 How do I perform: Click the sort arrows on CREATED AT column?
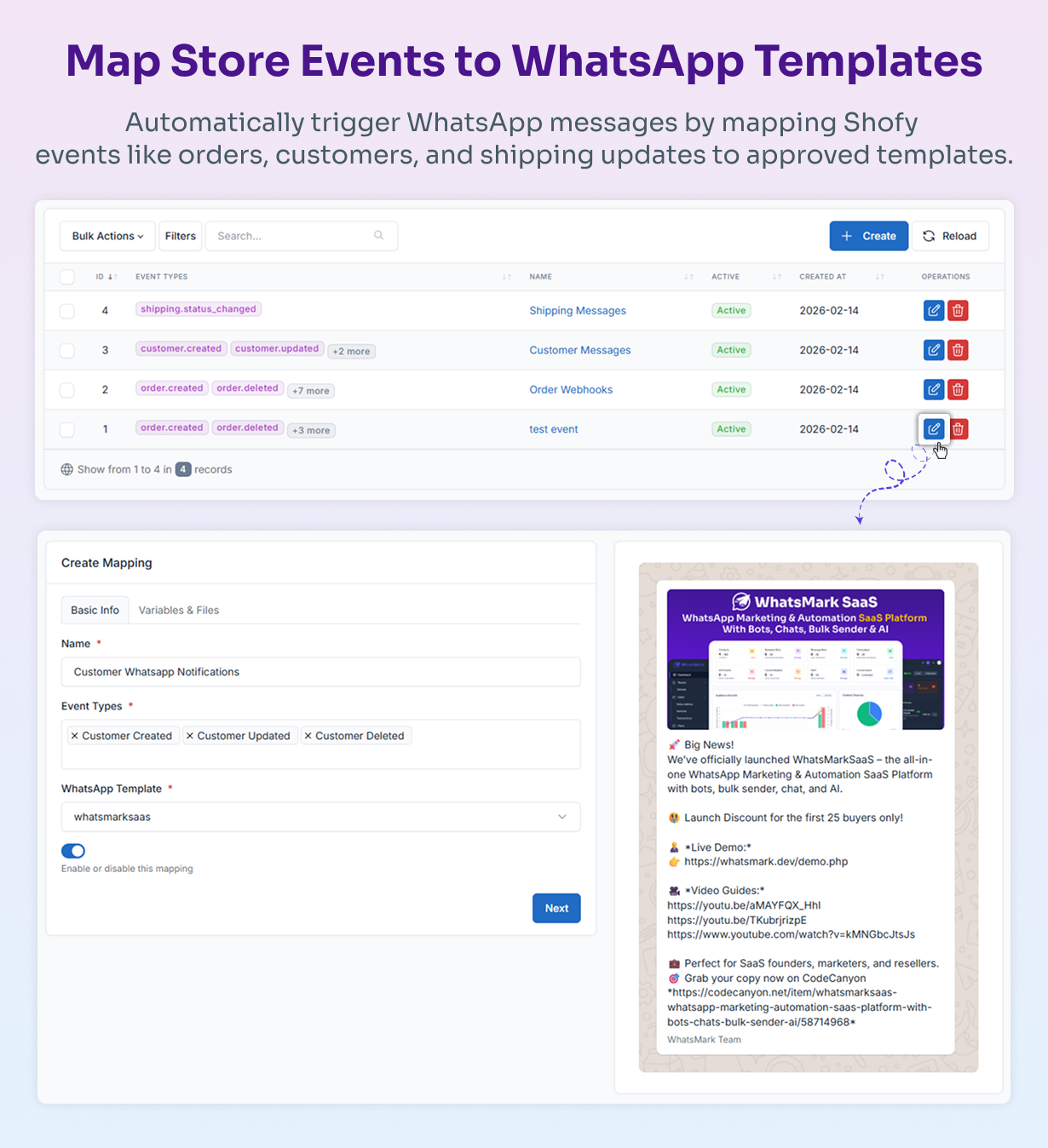pos(879,277)
